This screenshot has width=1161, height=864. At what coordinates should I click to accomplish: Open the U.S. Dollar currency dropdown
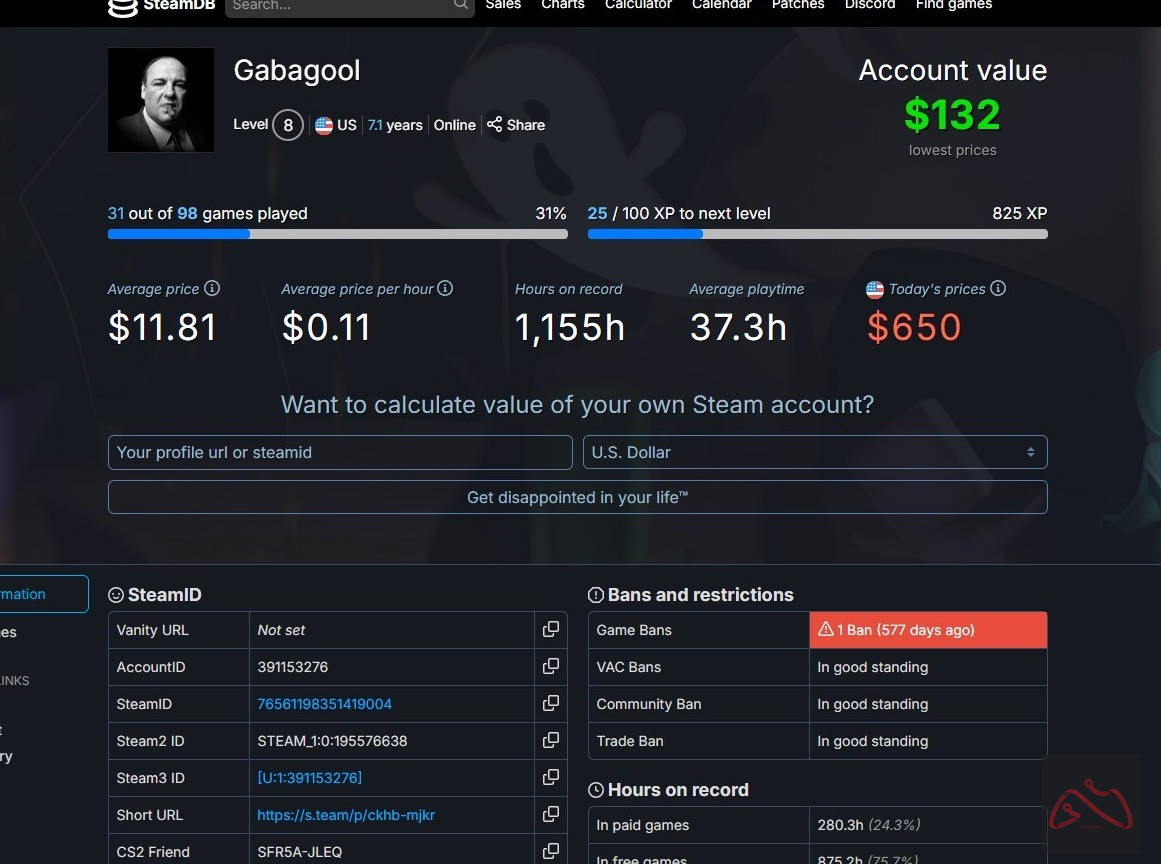(814, 452)
